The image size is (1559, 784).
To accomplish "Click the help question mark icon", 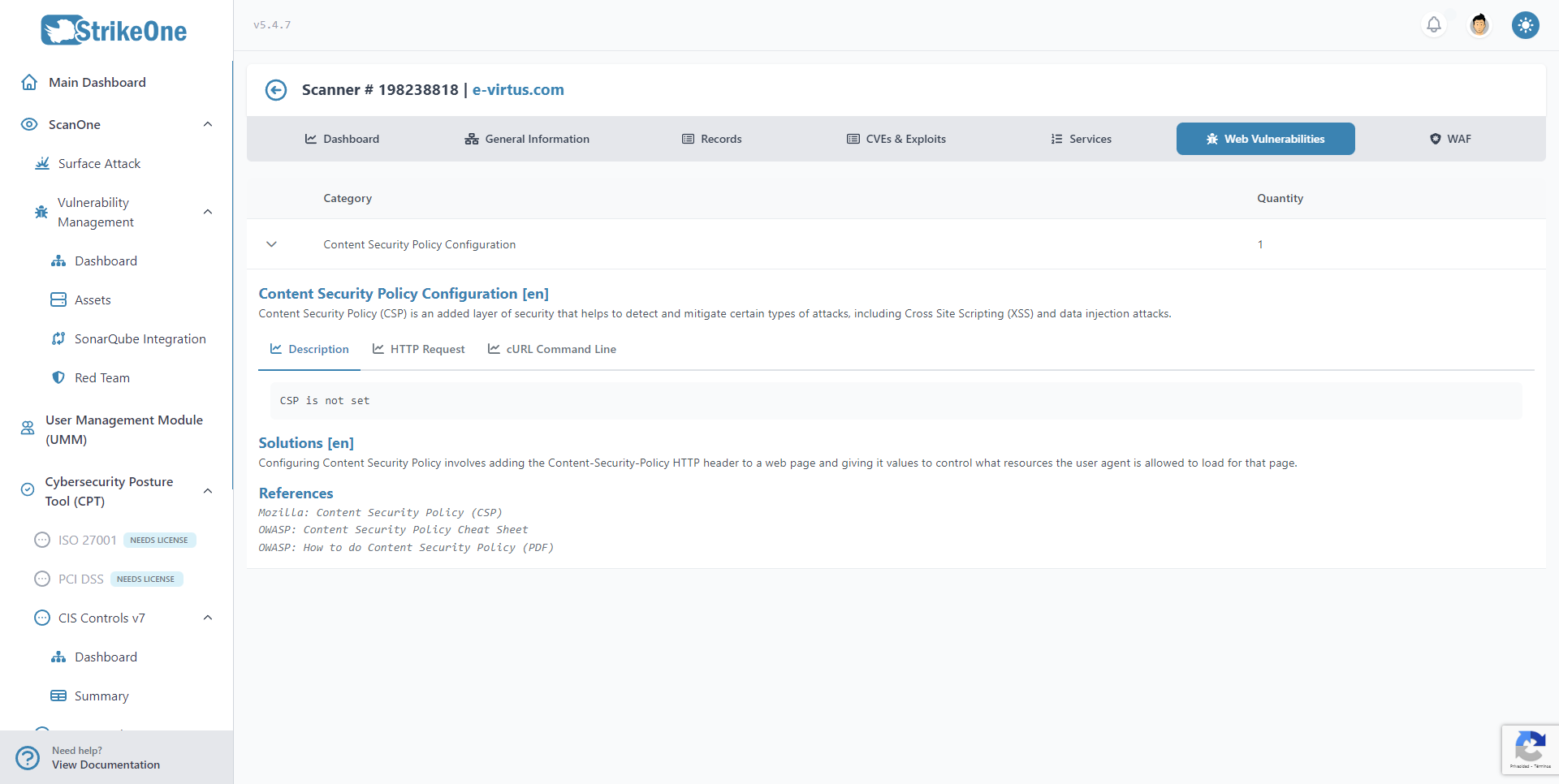I will click(28, 757).
